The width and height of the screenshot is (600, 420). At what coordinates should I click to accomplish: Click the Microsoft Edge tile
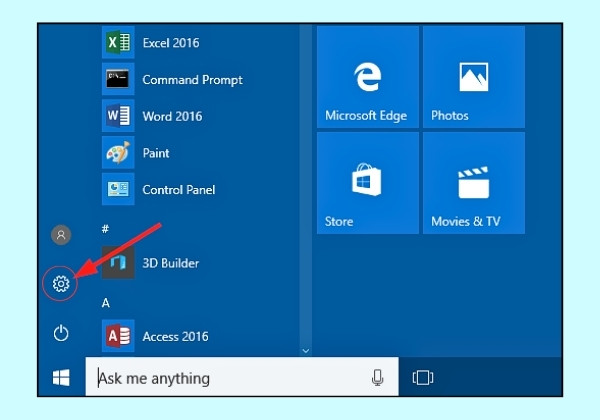tap(368, 77)
